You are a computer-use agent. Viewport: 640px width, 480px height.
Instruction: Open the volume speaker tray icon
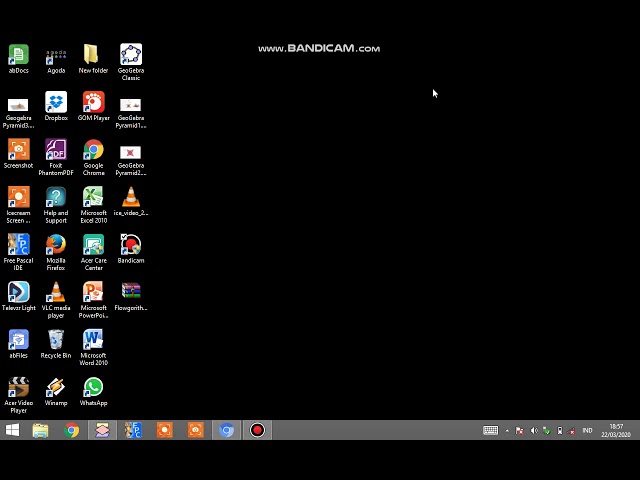point(533,431)
